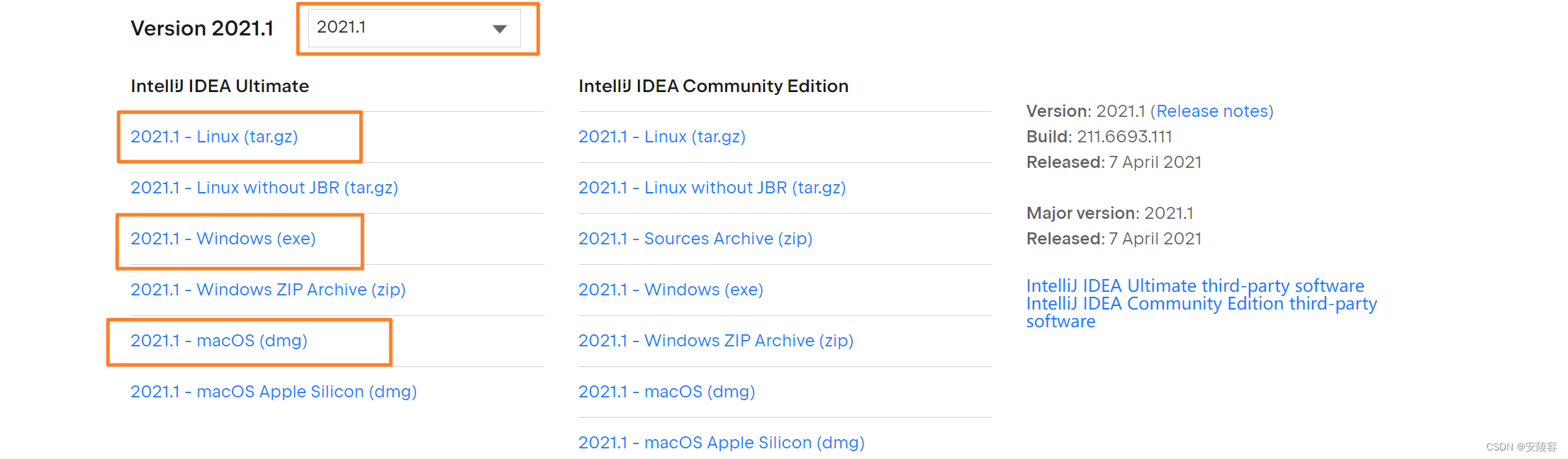
Task: Download Community 2021.1 macOS (dmg)
Action: pos(667,392)
